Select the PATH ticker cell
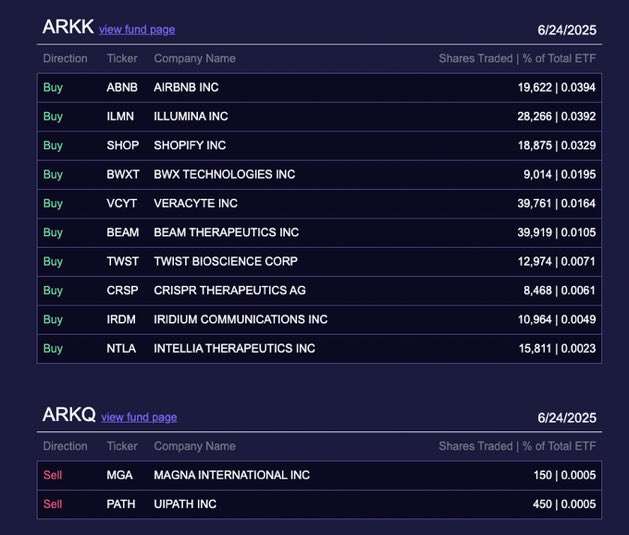Viewport: 629px width, 535px height. coord(121,504)
